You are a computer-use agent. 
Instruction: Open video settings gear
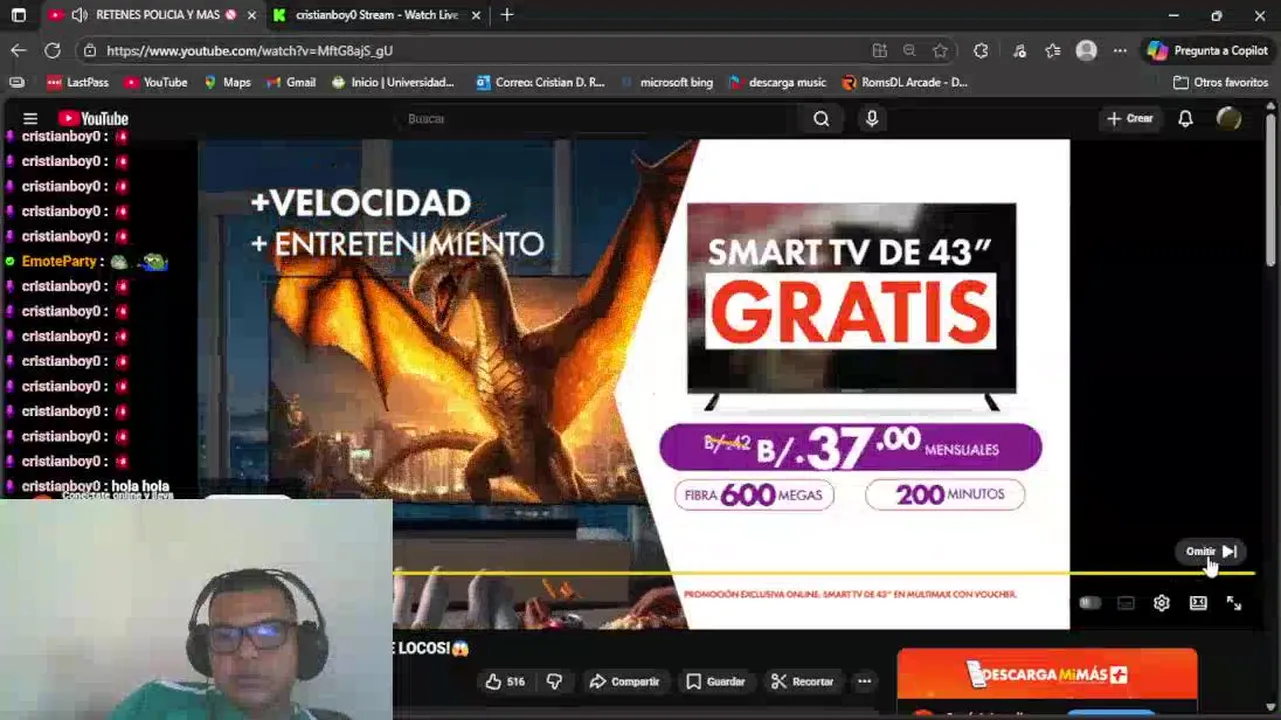1161,603
